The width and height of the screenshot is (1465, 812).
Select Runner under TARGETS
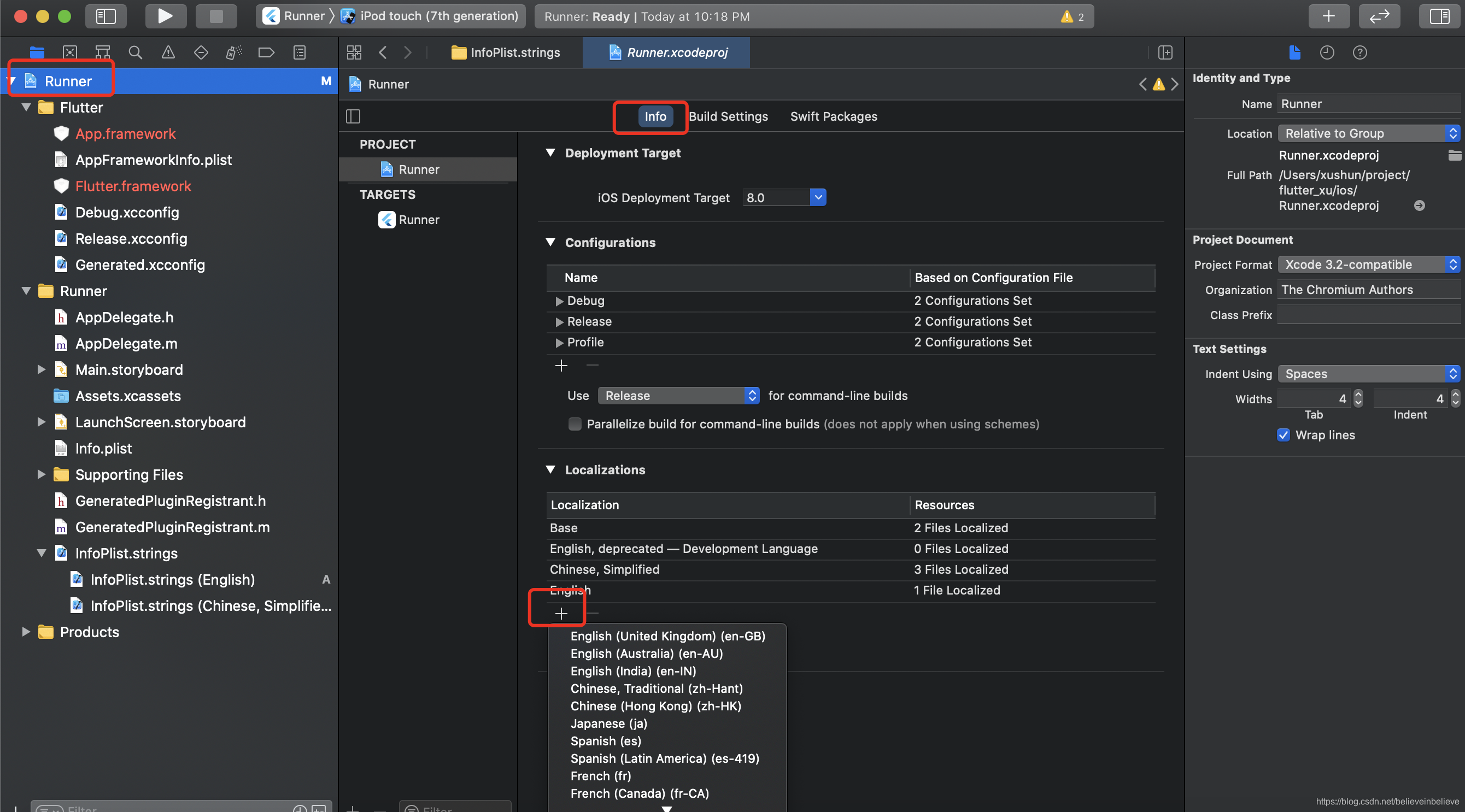[x=419, y=220]
